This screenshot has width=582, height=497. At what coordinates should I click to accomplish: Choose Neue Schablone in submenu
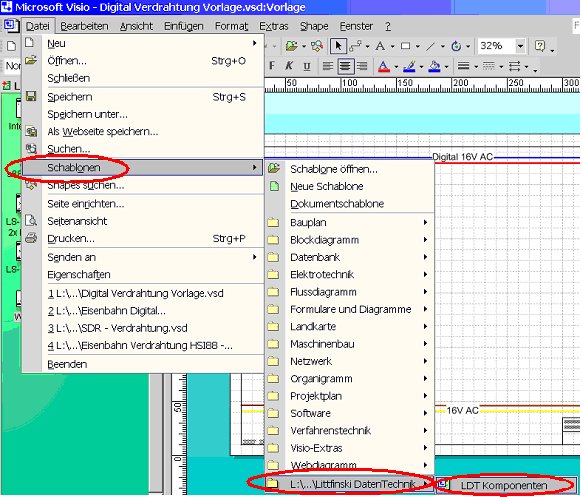click(x=350, y=186)
